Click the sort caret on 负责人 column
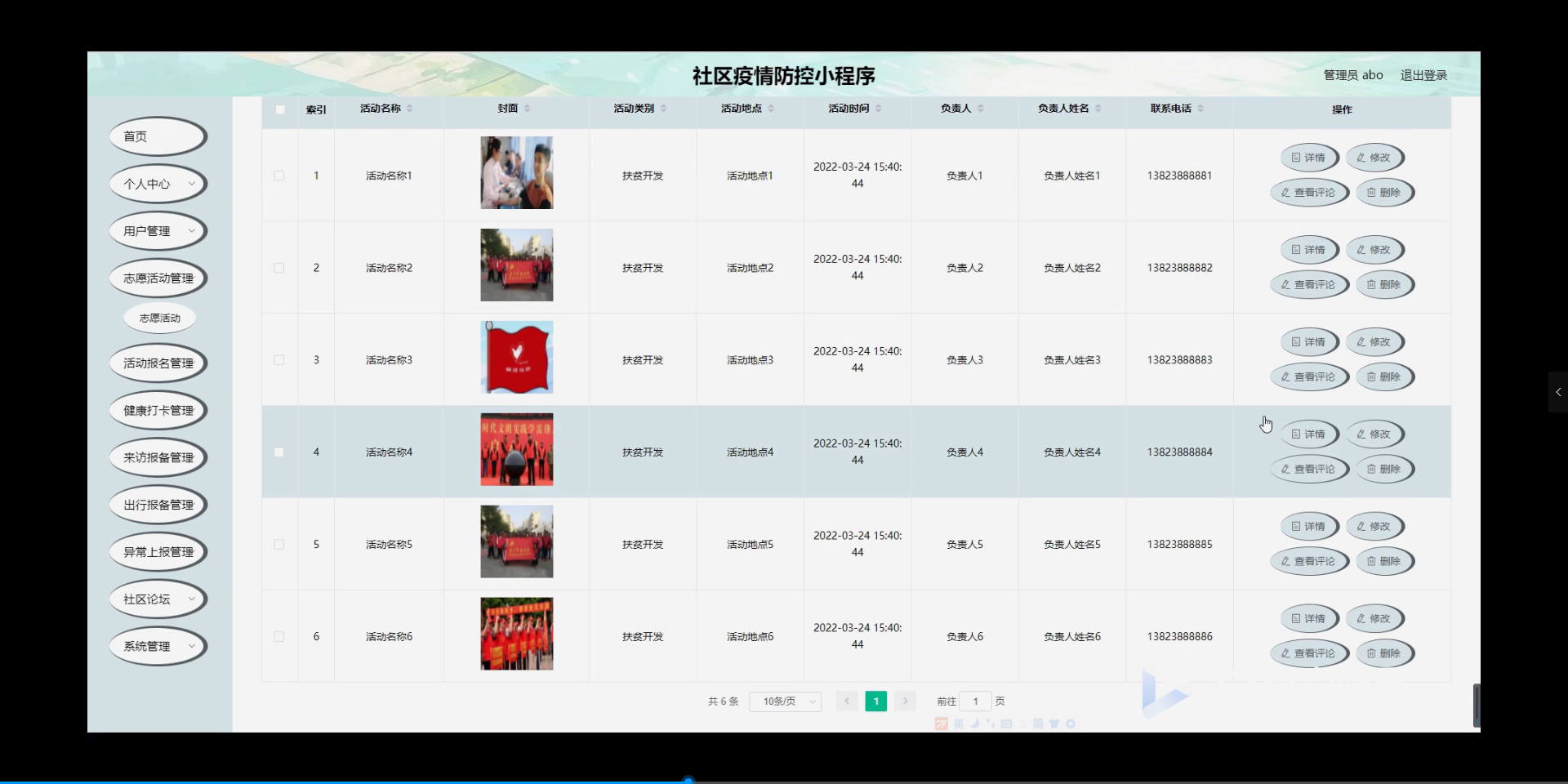 [x=980, y=108]
